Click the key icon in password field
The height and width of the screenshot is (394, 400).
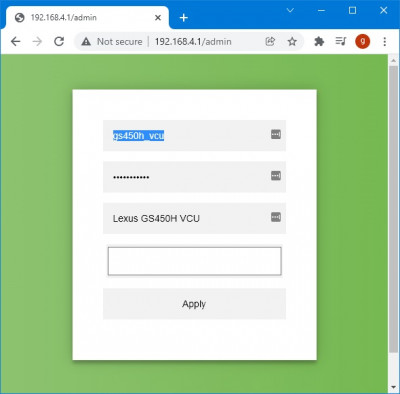tap(276, 176)
